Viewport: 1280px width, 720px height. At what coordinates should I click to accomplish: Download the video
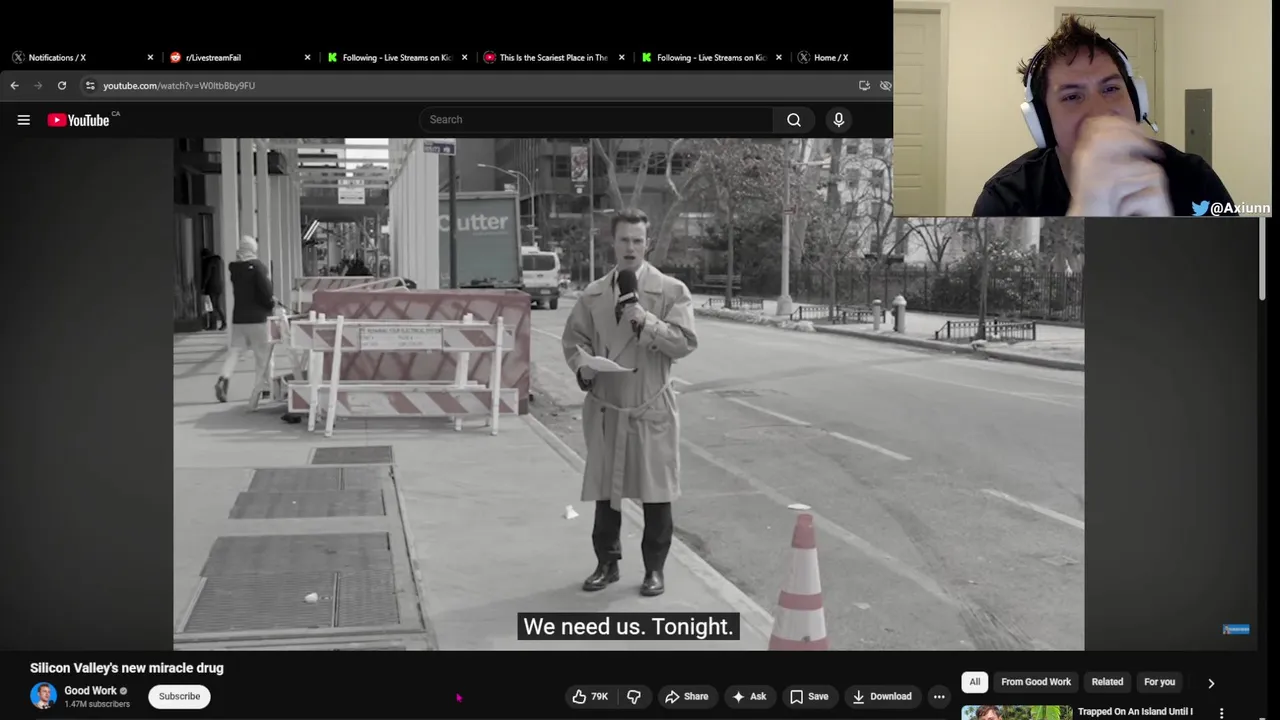(x=882, y=697)
